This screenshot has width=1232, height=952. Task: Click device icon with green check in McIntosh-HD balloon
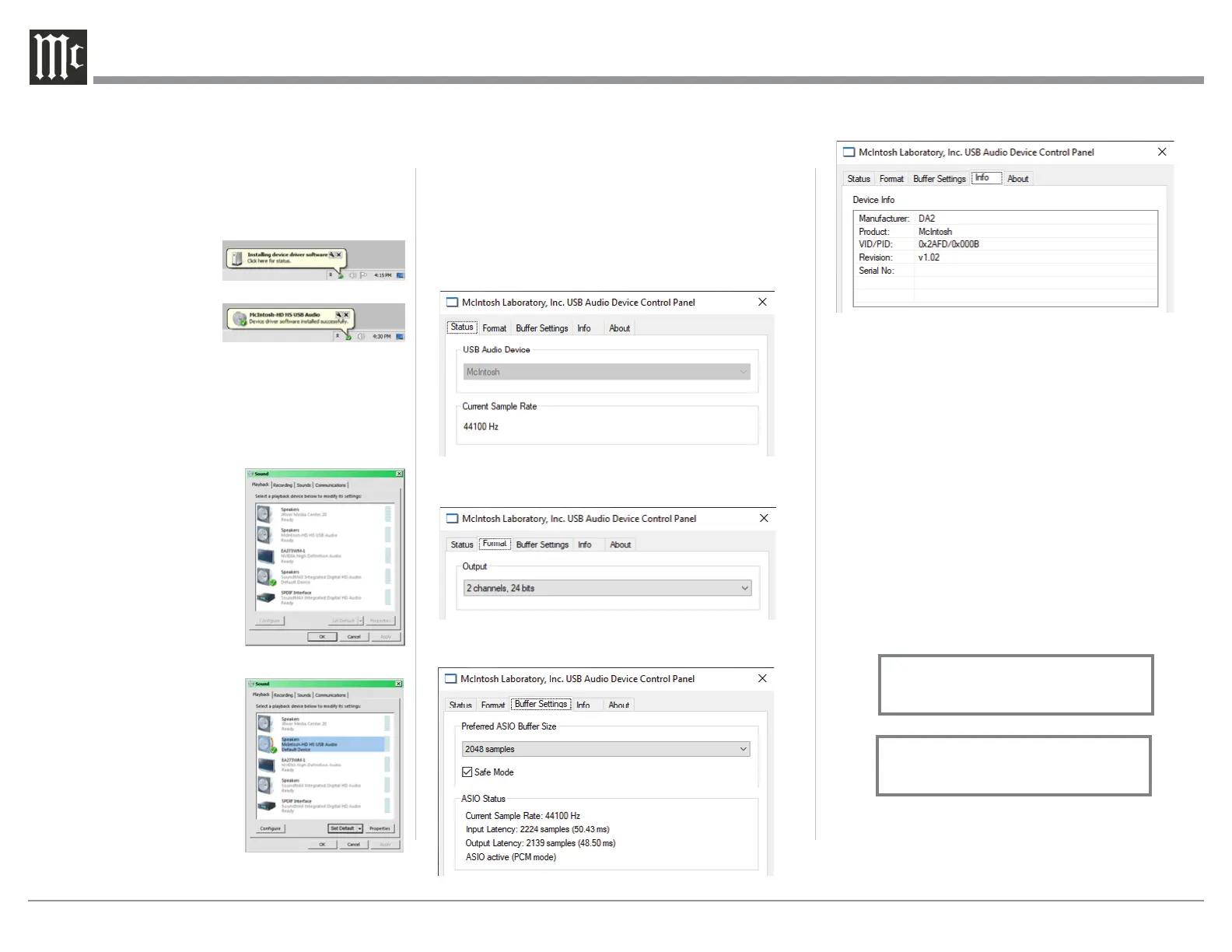pos(240,319)
